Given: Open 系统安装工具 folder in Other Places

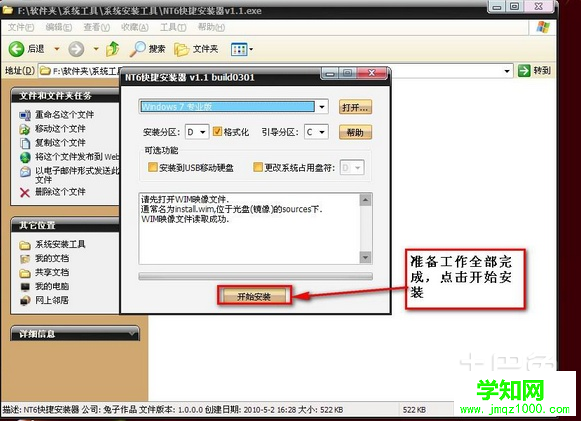Looking at the screenshot, I should point(60,244).
